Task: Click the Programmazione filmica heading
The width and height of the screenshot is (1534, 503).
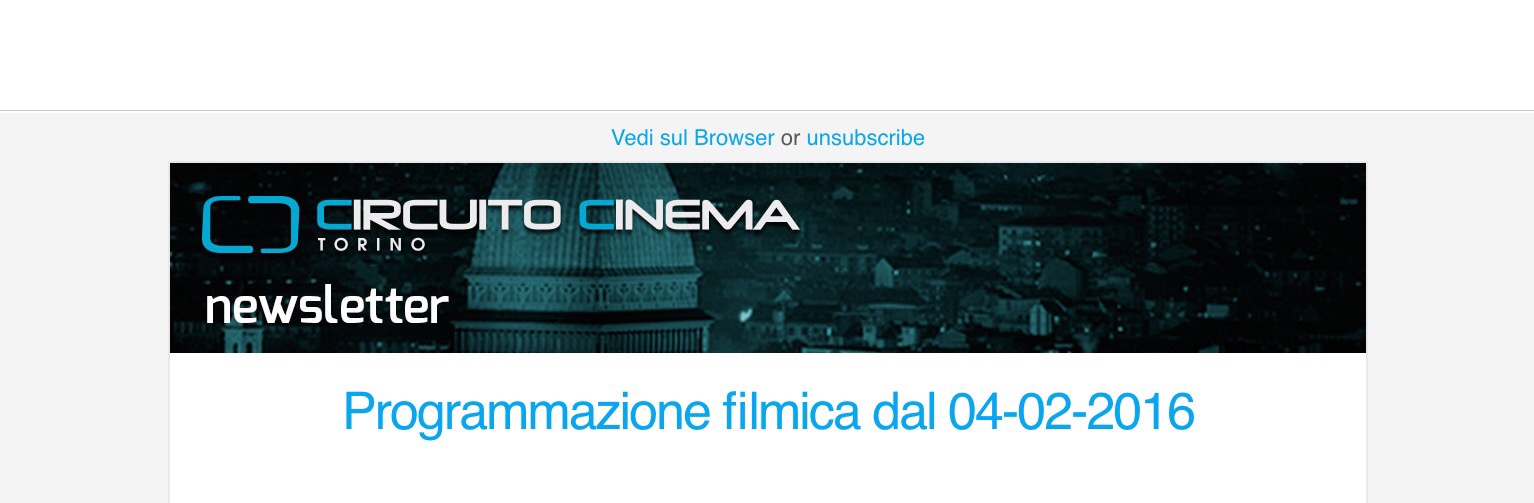Action: pyautogui.click(x=768, y=411)
